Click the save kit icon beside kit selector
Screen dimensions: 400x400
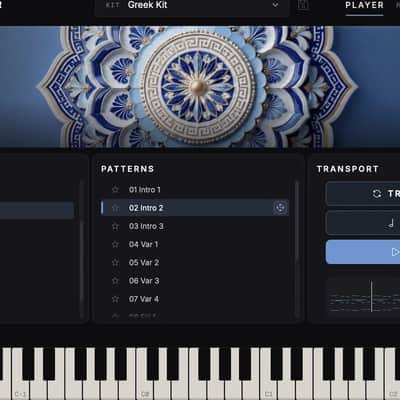[303, 5]
